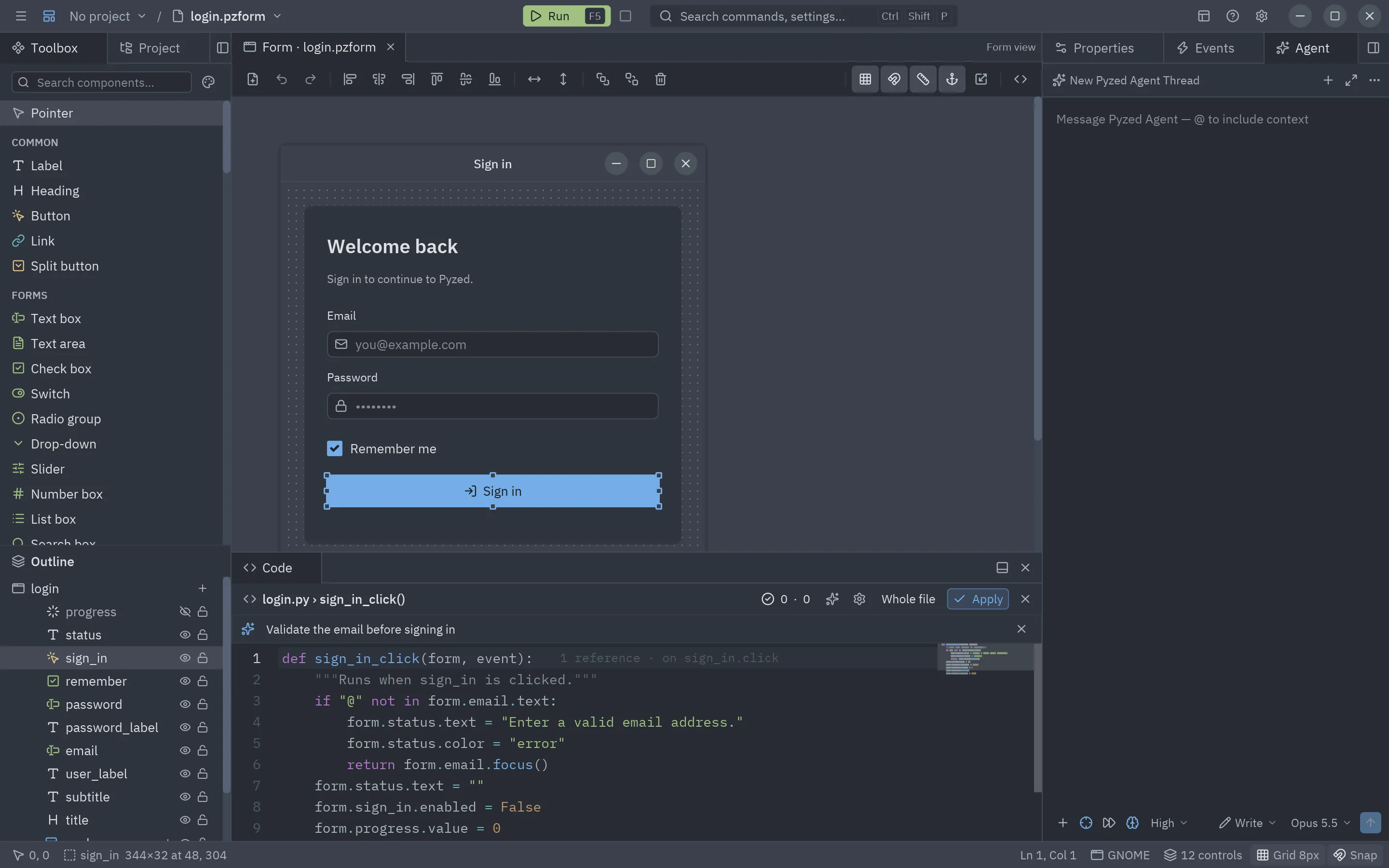This screenshot has width=1389, height=868.
Task: Click the bring to front icon
Action: pyautogui.click(x=602, y=79)
